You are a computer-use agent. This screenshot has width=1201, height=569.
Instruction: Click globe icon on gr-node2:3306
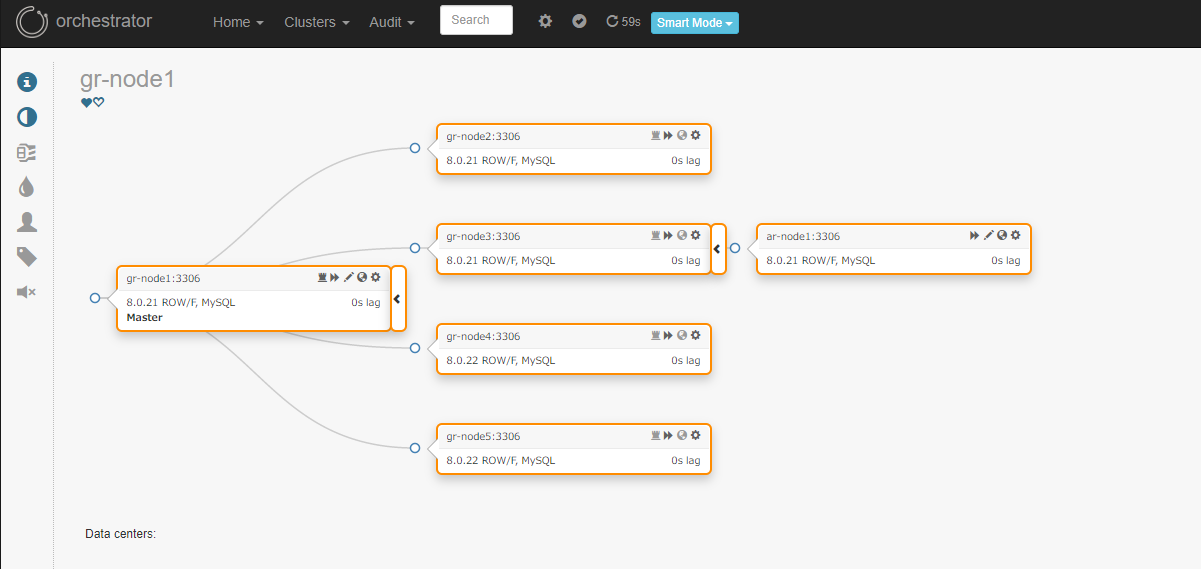(682, 135)
